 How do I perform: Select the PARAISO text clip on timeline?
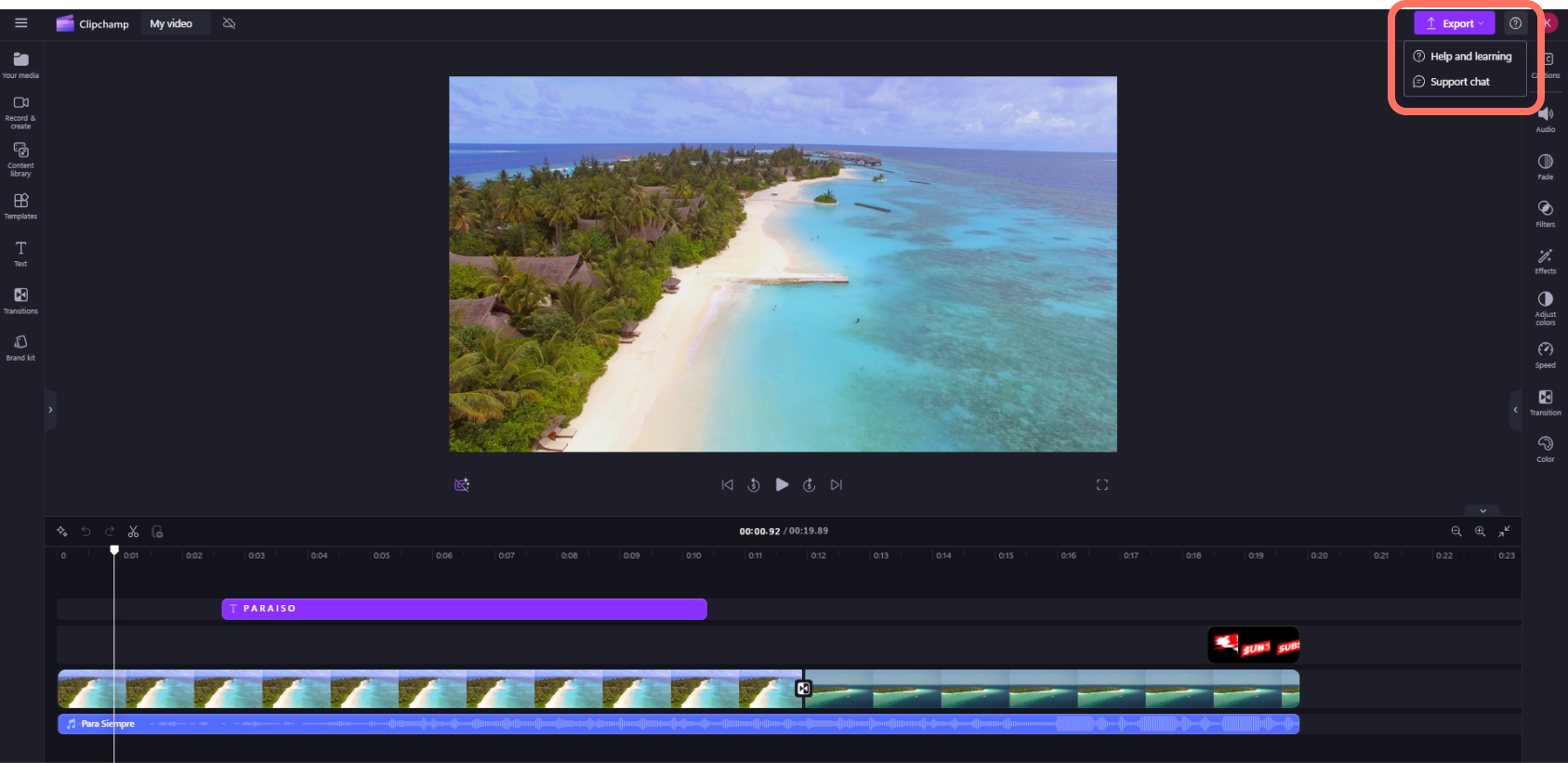pyautogui.click(x=464, y=609)
